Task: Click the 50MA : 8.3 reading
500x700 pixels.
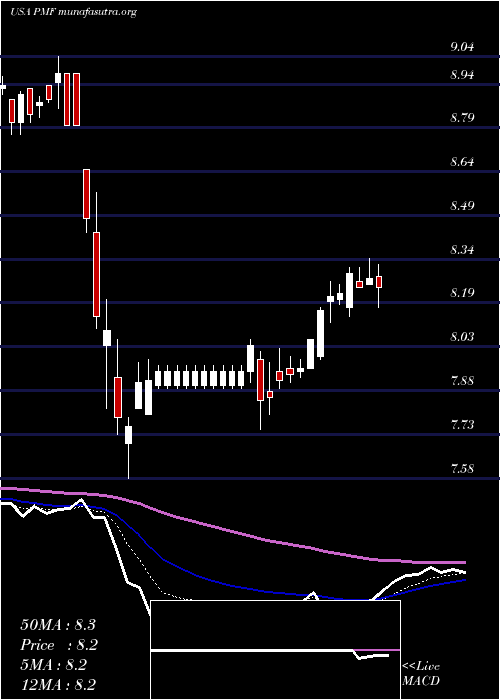Action: [x=58, y=625]
